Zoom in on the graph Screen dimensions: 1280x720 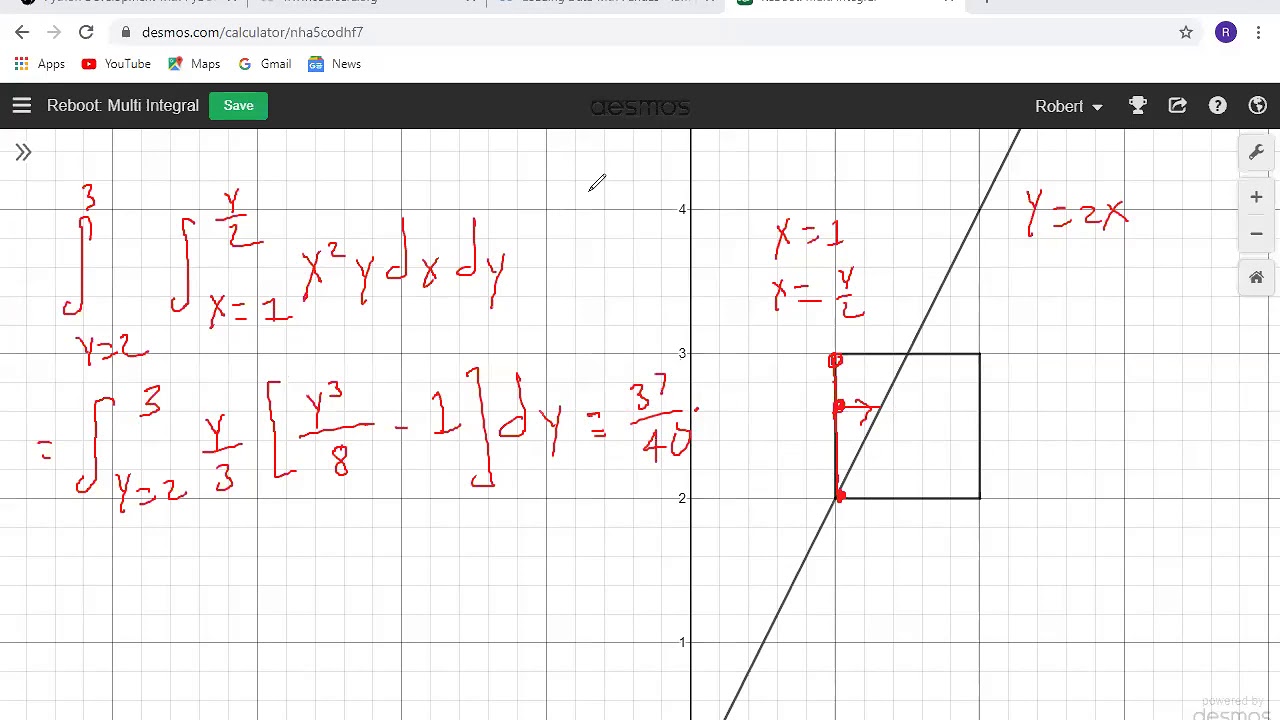(1256, 197)
